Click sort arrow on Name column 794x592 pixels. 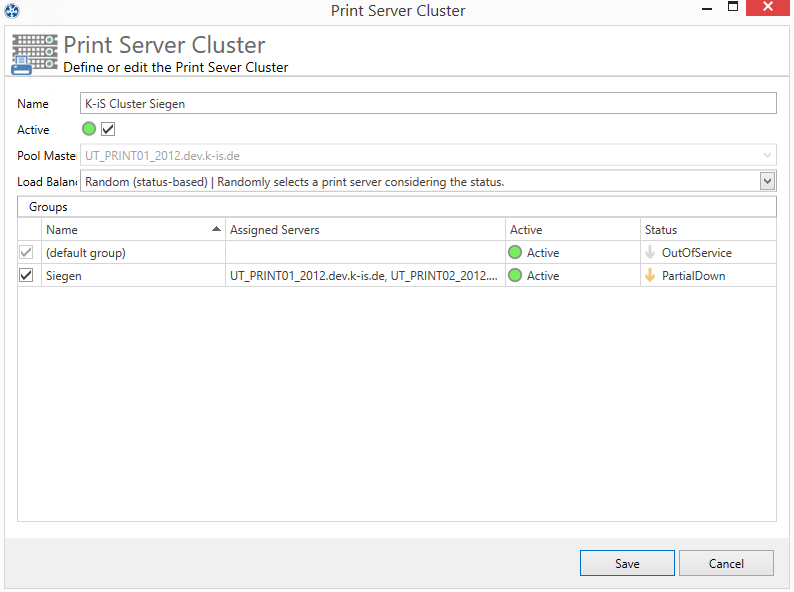(216, 229)
